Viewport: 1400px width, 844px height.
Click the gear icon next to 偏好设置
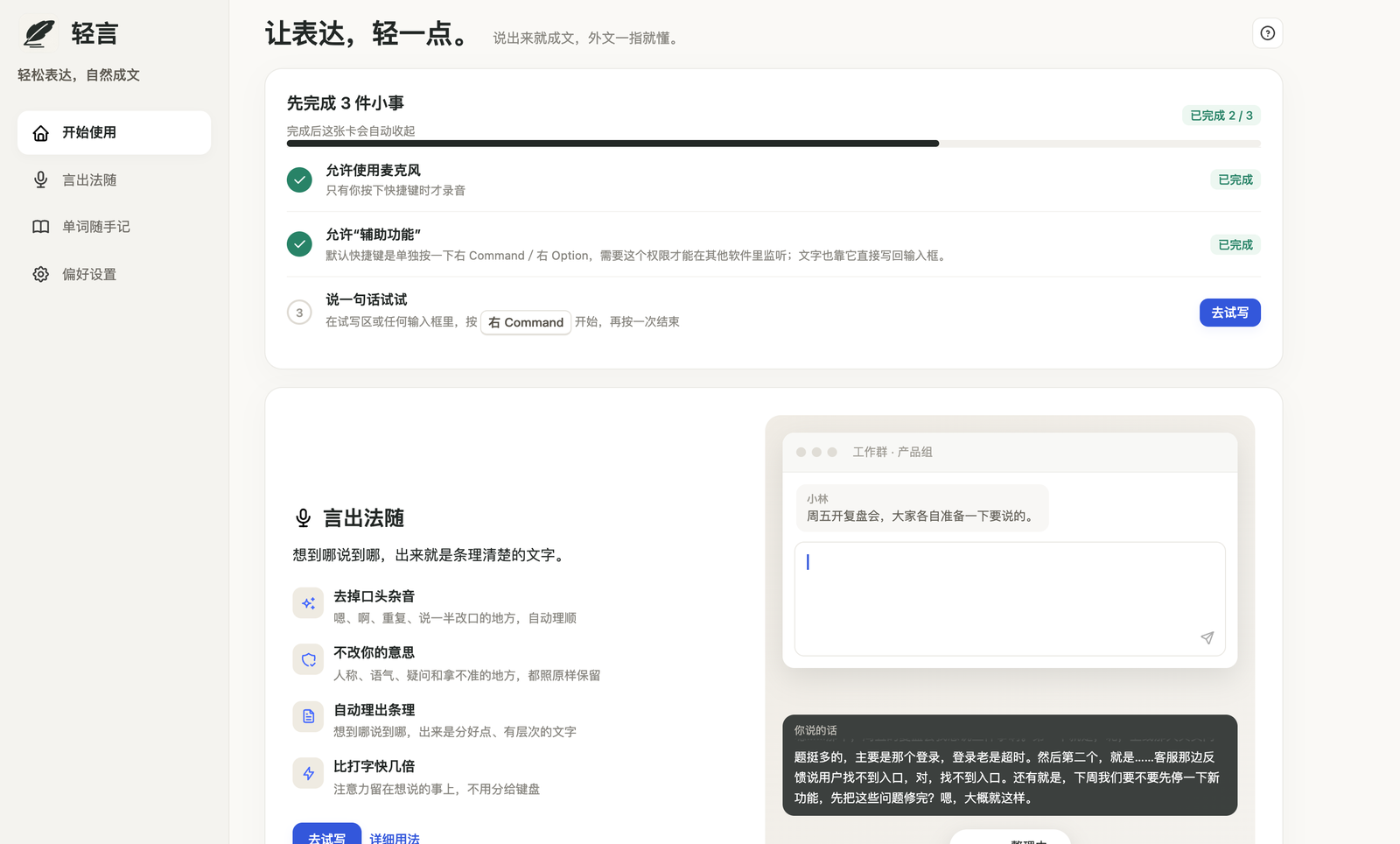tap(40, 274)
